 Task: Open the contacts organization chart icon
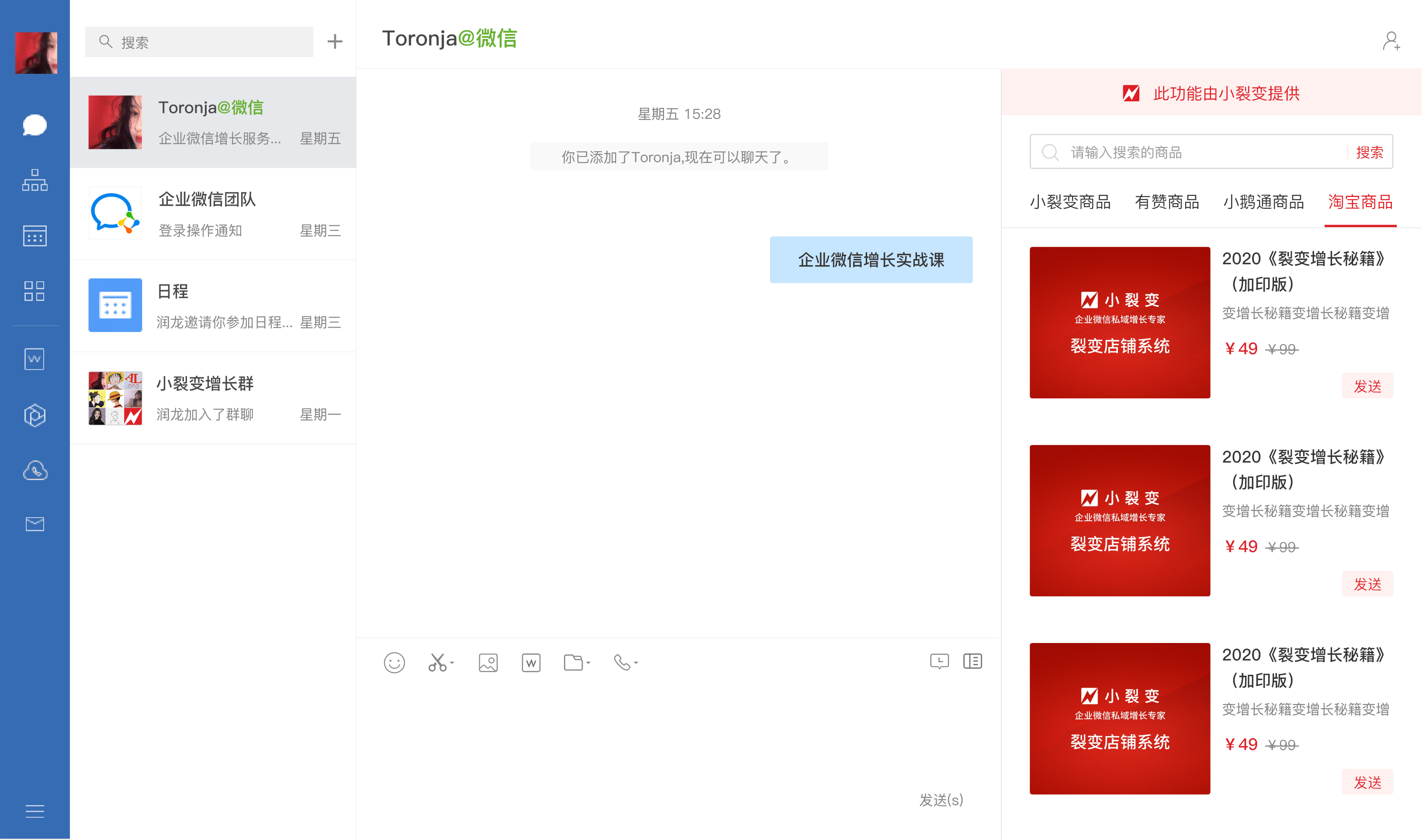pyautogui.click(x=35, y=180)
